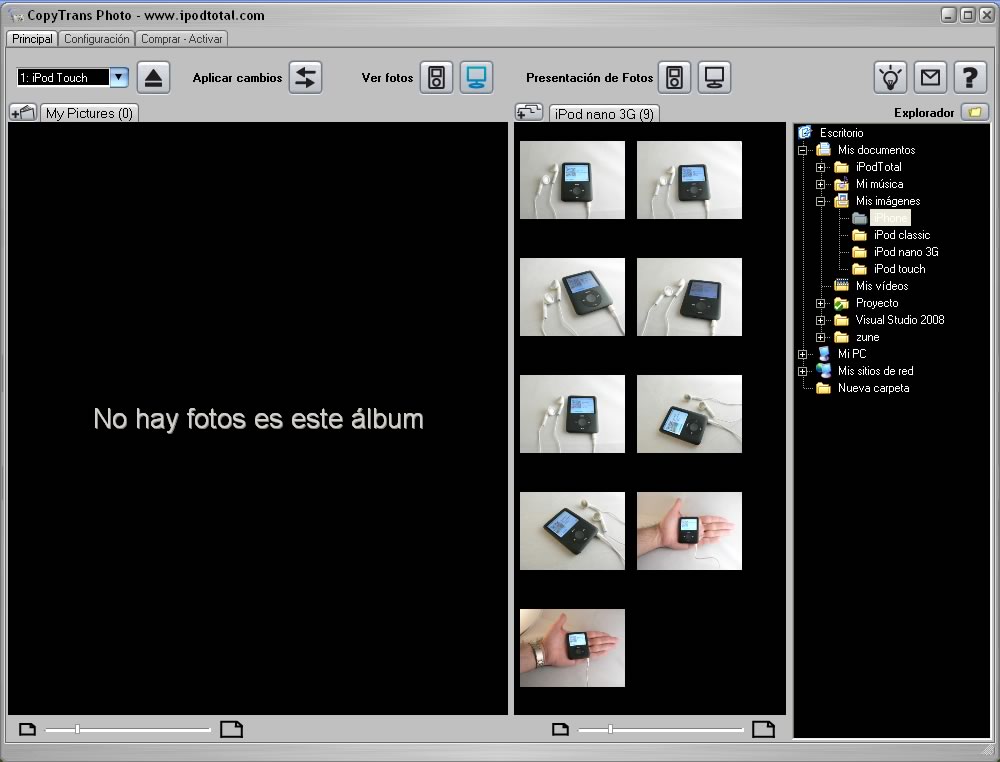Expand the Mis sitios de red node
Image resolution: width=1000 pixels, height=762 pixels.
(x=802, y=371)
